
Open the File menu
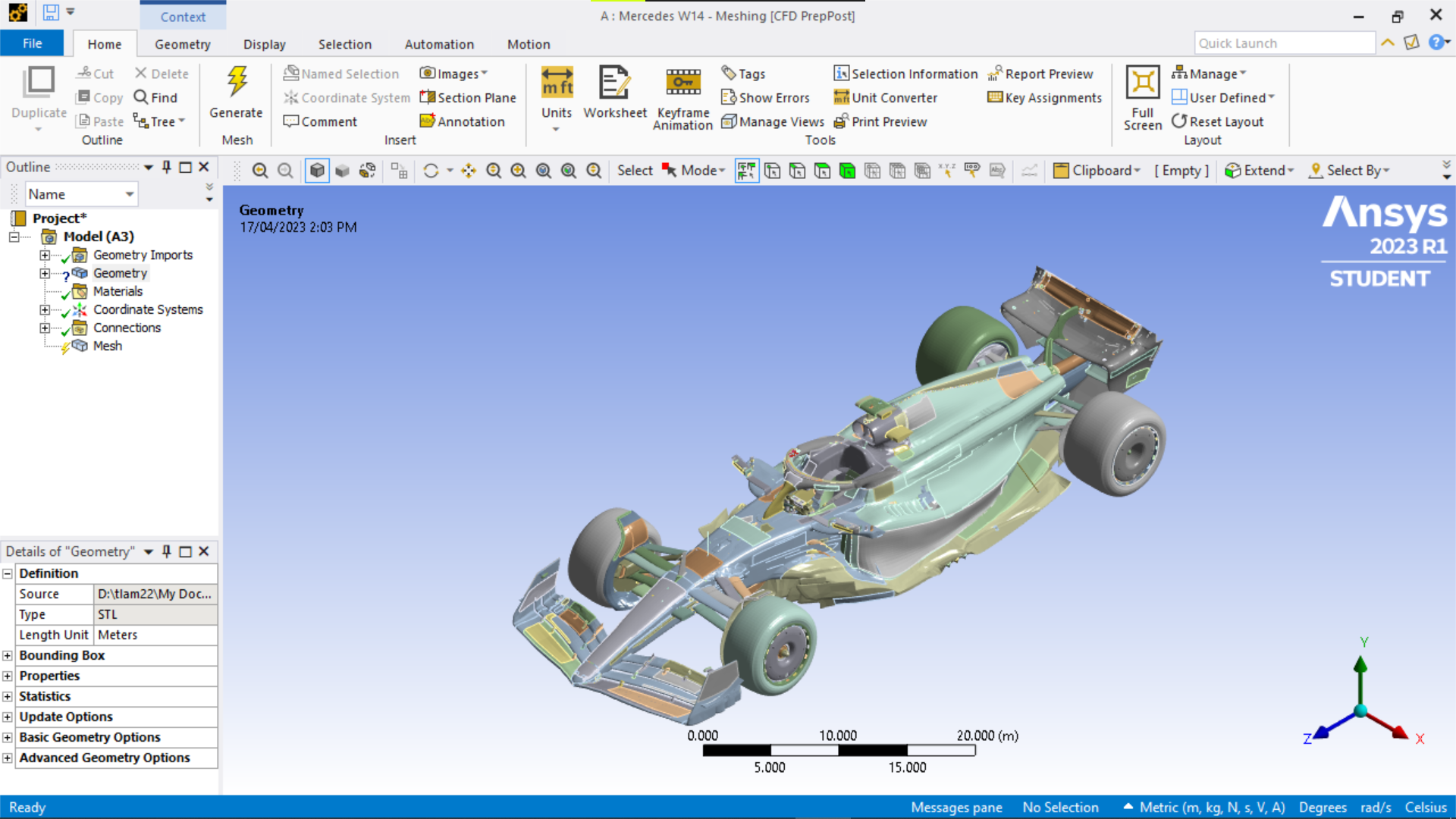click(32, 43)
